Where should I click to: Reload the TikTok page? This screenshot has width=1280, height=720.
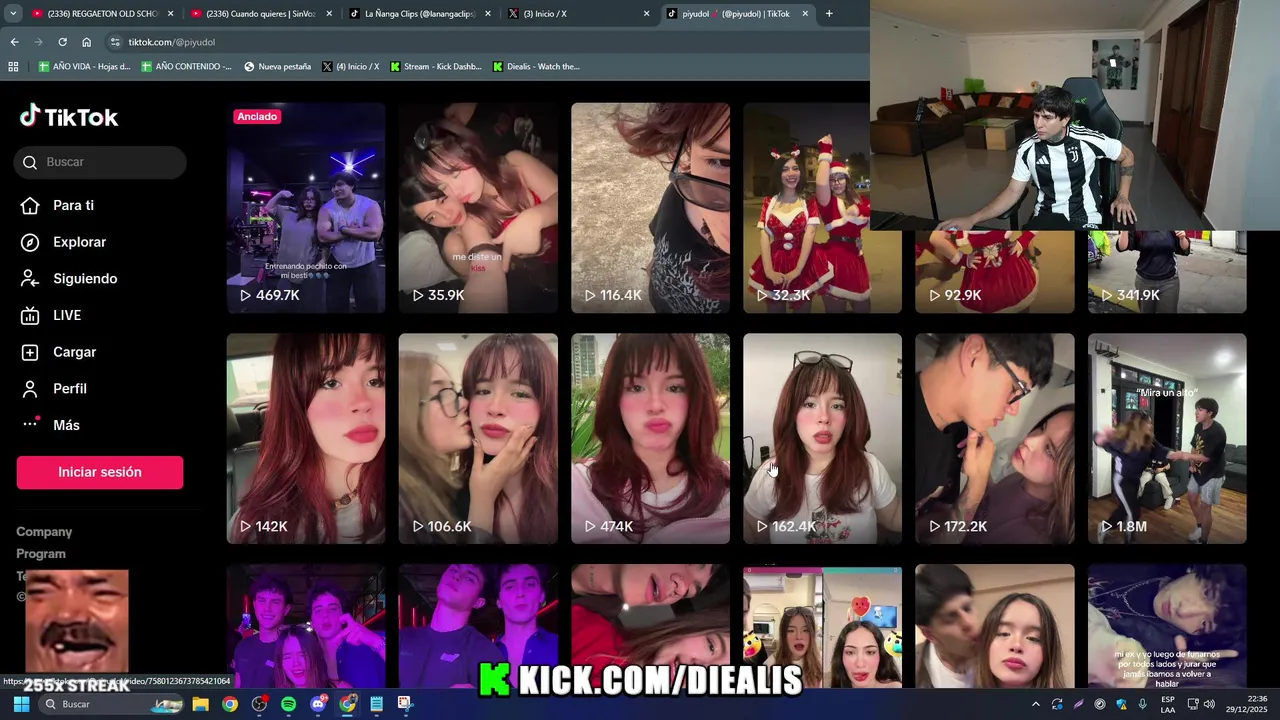pos(62,42)
